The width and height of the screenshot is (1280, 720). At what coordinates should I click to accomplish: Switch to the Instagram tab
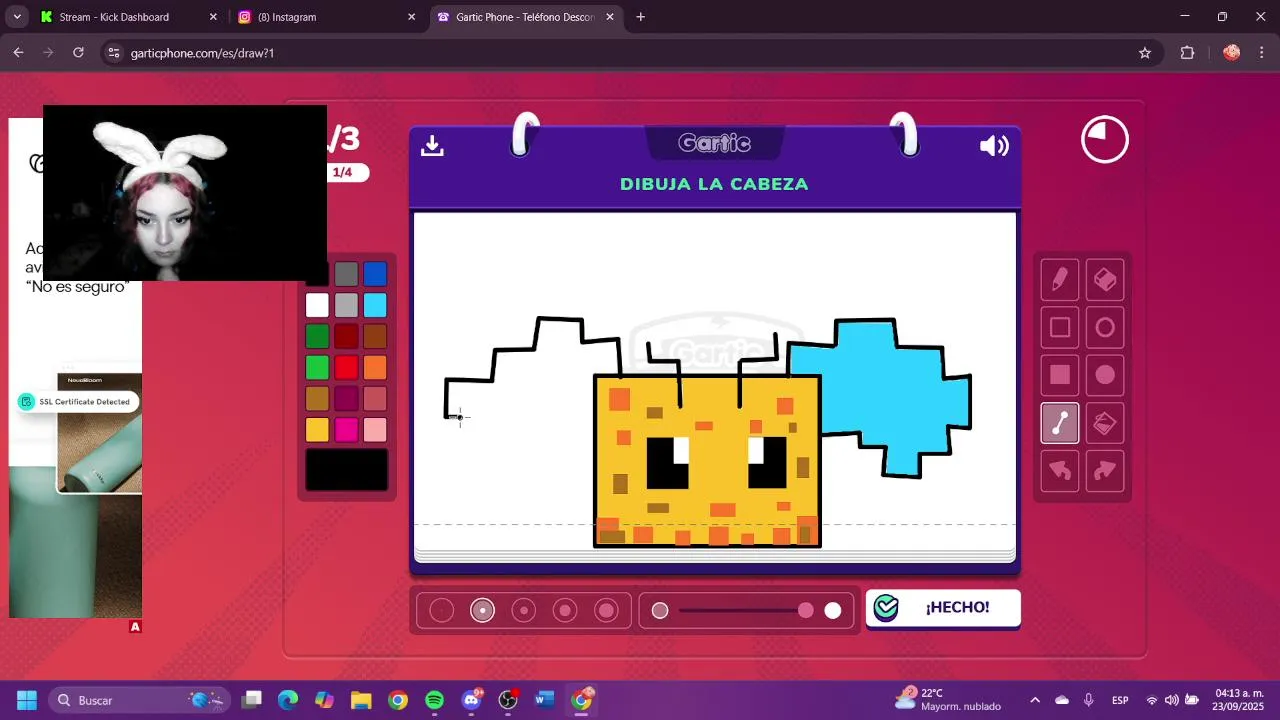pos(326,17)
